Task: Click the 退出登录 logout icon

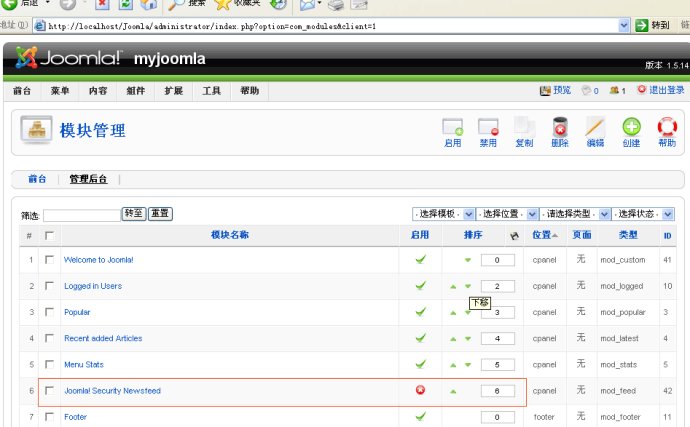Action: click(661, 90)
